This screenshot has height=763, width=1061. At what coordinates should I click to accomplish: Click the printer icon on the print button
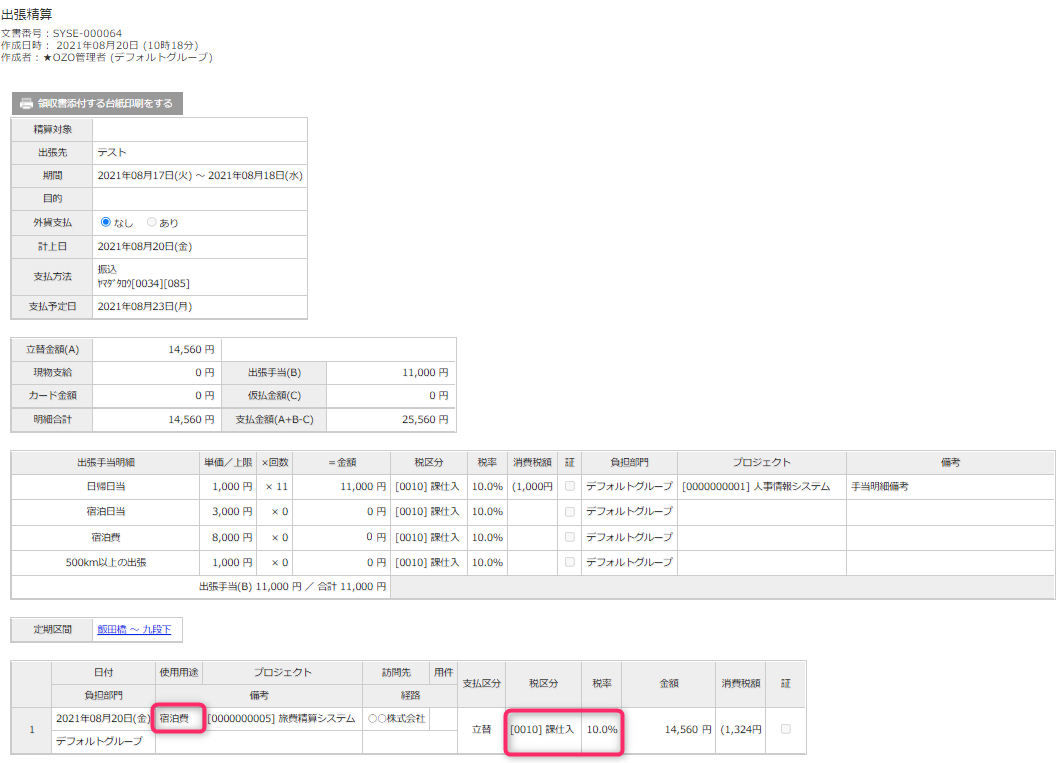(27, 103)
